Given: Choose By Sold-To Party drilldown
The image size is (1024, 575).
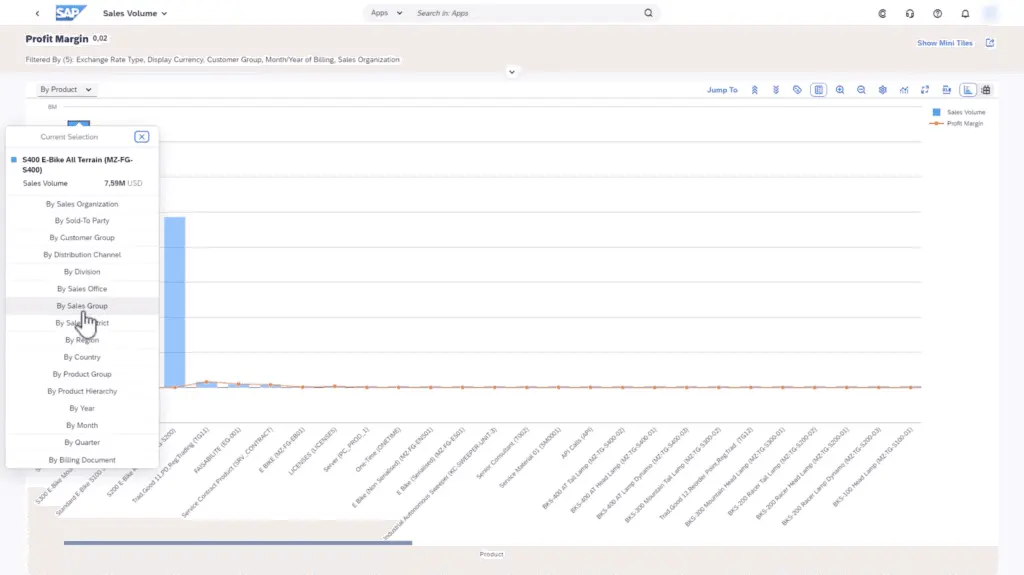Looking at the screenshot, I should pos(82,221).
